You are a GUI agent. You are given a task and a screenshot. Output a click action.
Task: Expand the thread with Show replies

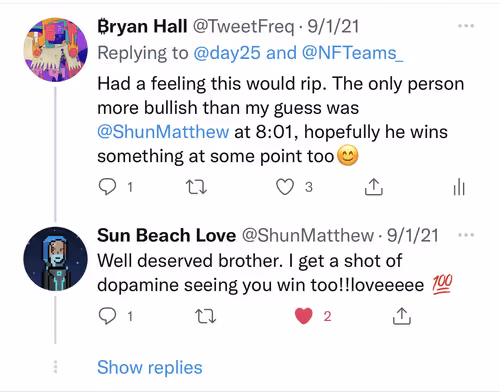click(x=150, y=368)
